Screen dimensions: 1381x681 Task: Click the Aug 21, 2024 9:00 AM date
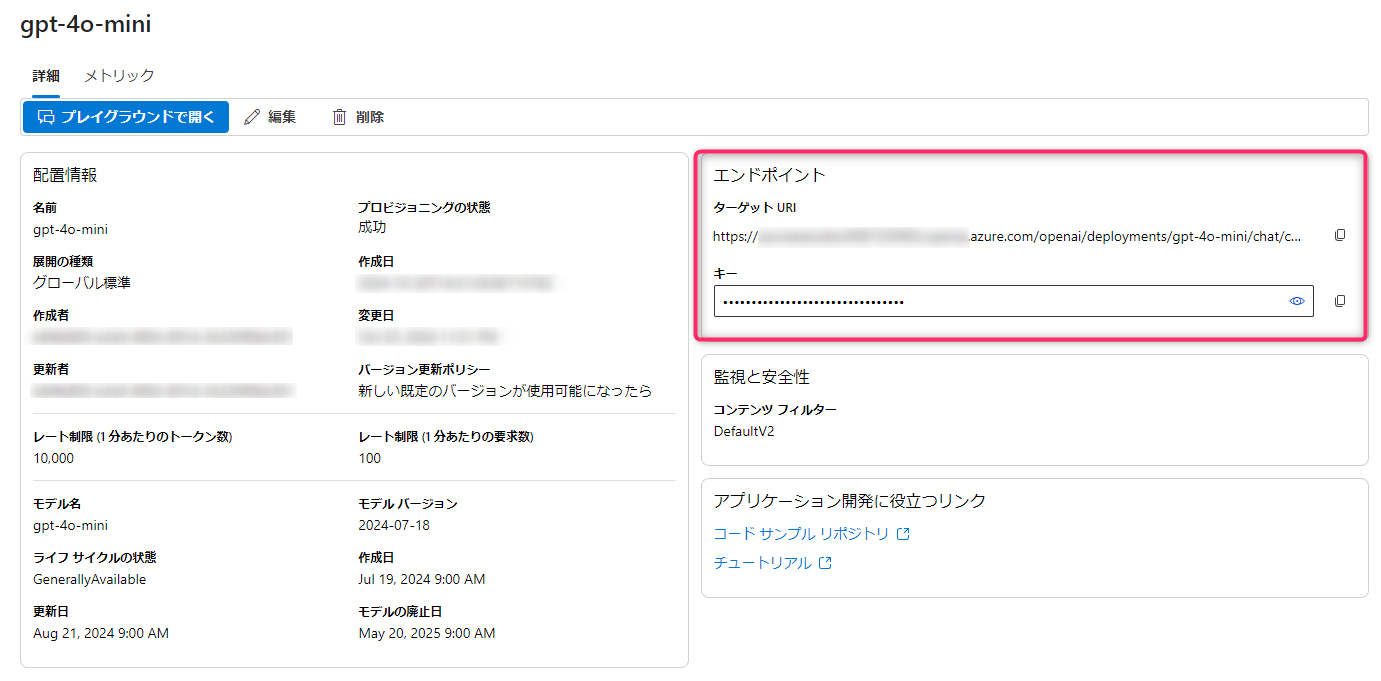(101, 633)
